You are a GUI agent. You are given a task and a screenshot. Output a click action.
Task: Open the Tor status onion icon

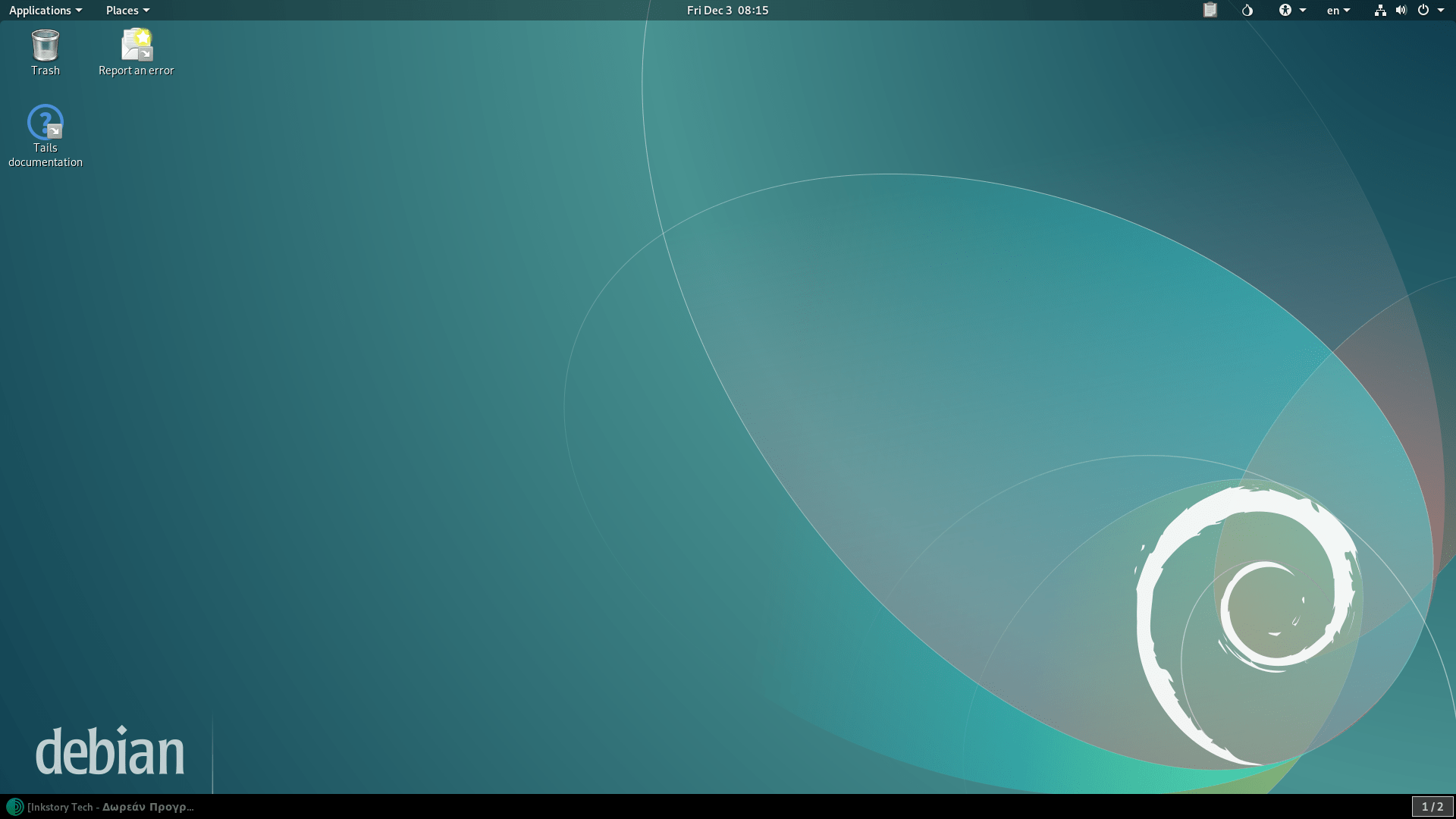click(1247, 11)
